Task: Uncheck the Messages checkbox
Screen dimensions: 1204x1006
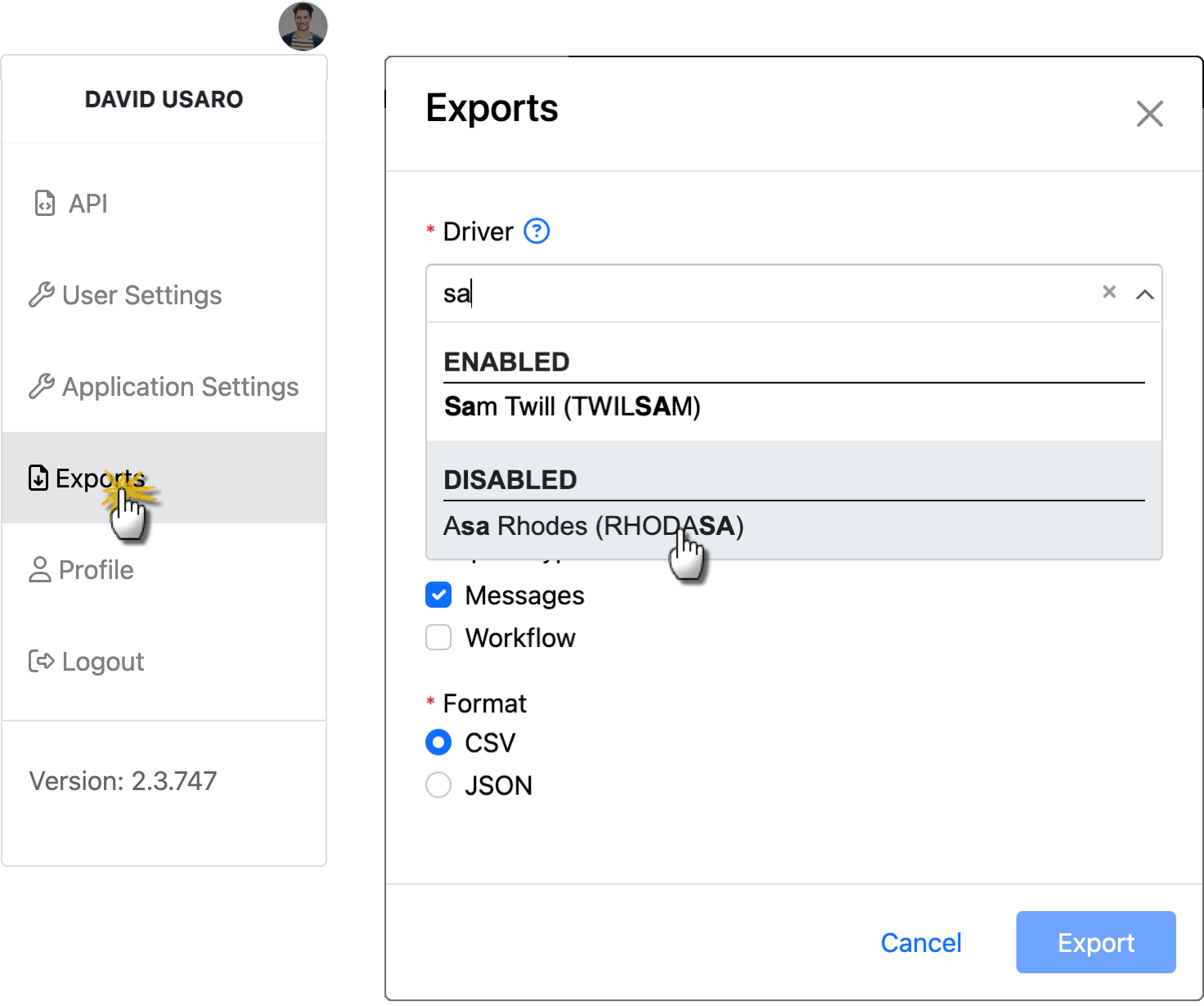Action: pos(438,595)
